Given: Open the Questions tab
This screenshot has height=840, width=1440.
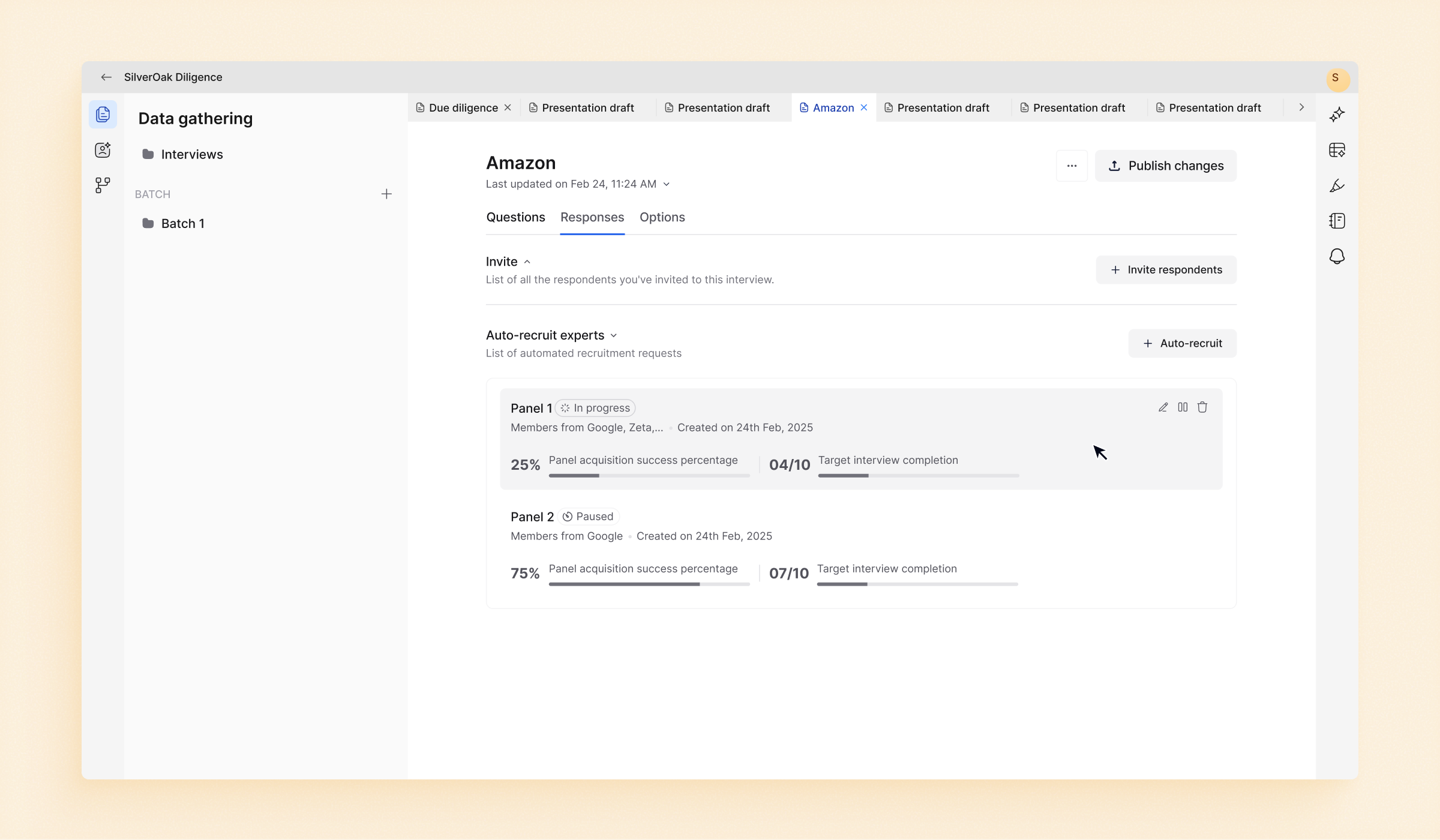Looking at the screenshot, I should coord(515,217).
